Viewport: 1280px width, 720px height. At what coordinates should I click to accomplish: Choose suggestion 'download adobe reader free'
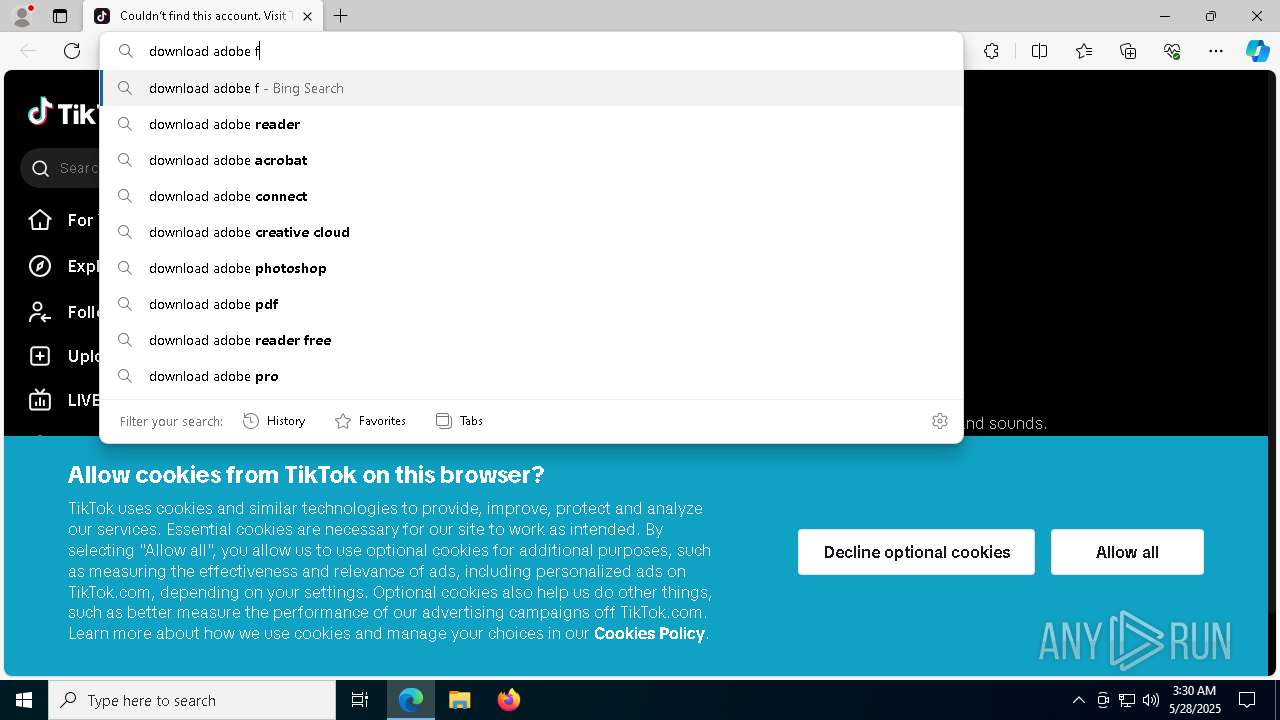click(531, 340)
